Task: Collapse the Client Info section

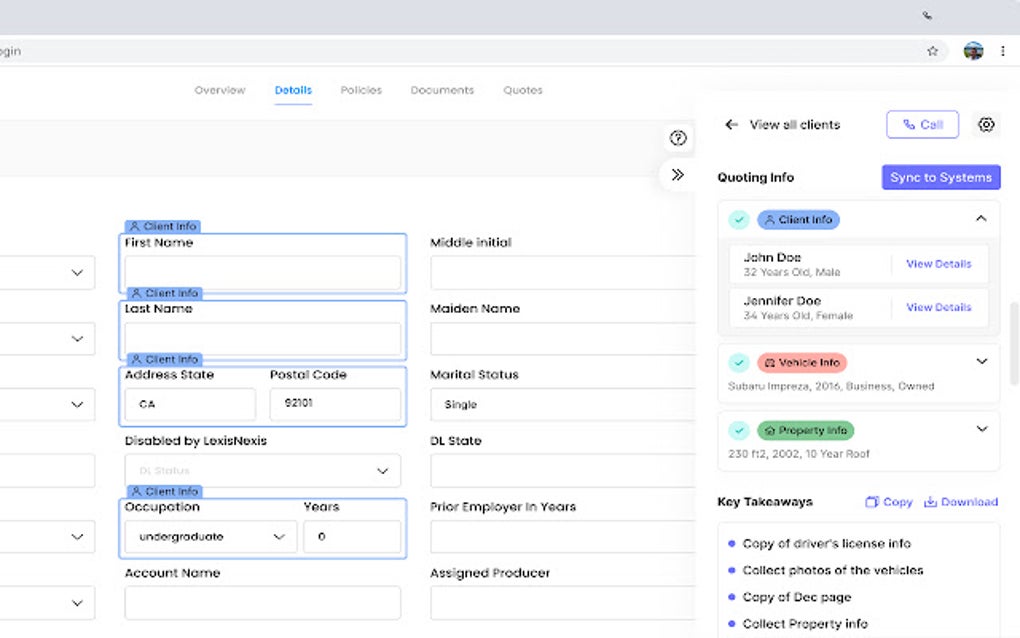Action: point(981,219)
